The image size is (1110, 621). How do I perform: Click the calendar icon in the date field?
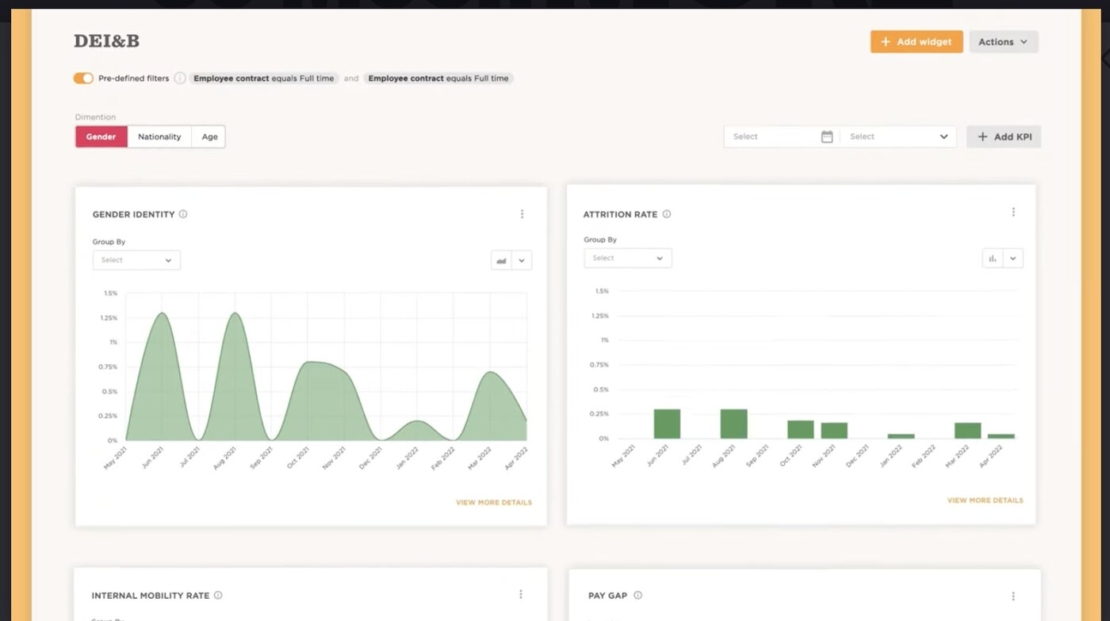pyautogui.click(x=827, y=136)
